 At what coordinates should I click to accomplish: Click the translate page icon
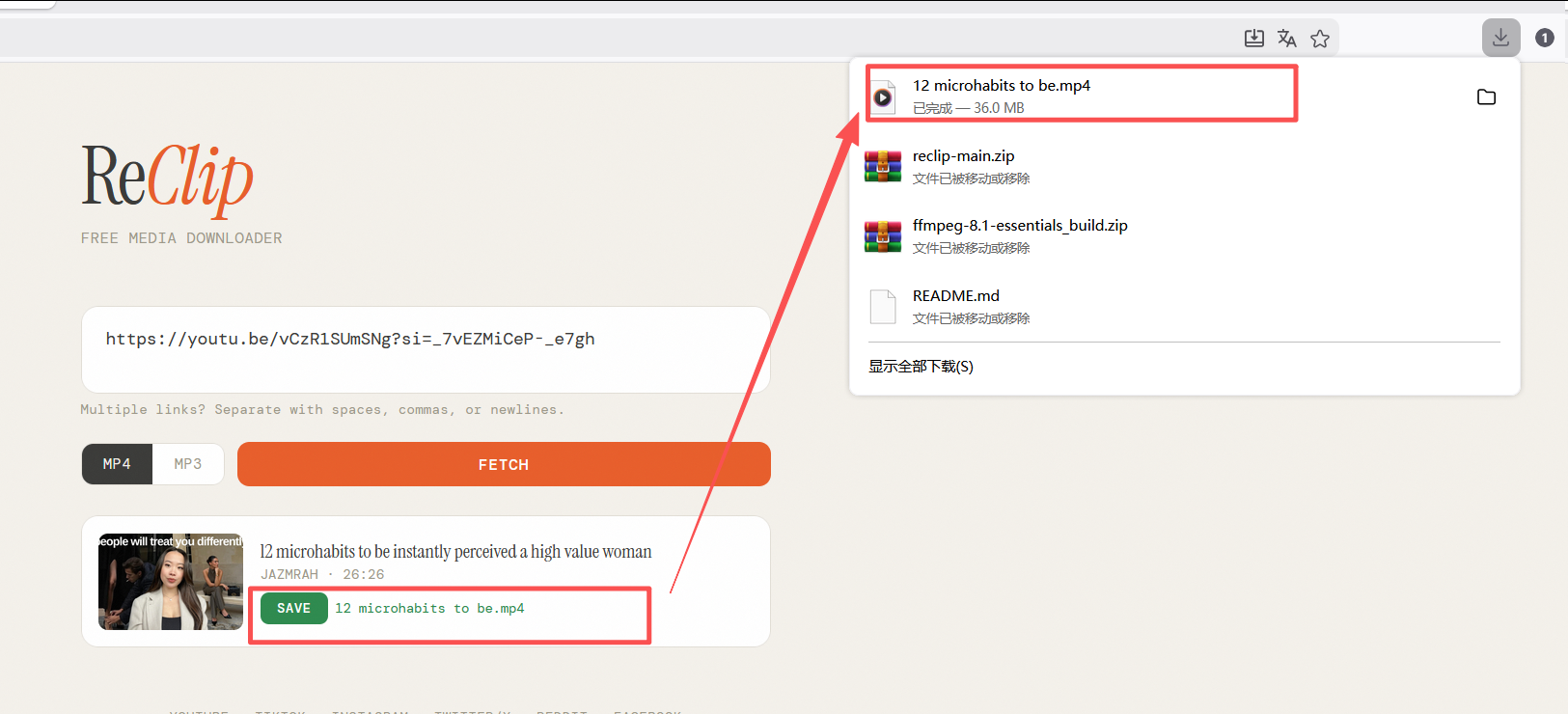(1287, 39)
